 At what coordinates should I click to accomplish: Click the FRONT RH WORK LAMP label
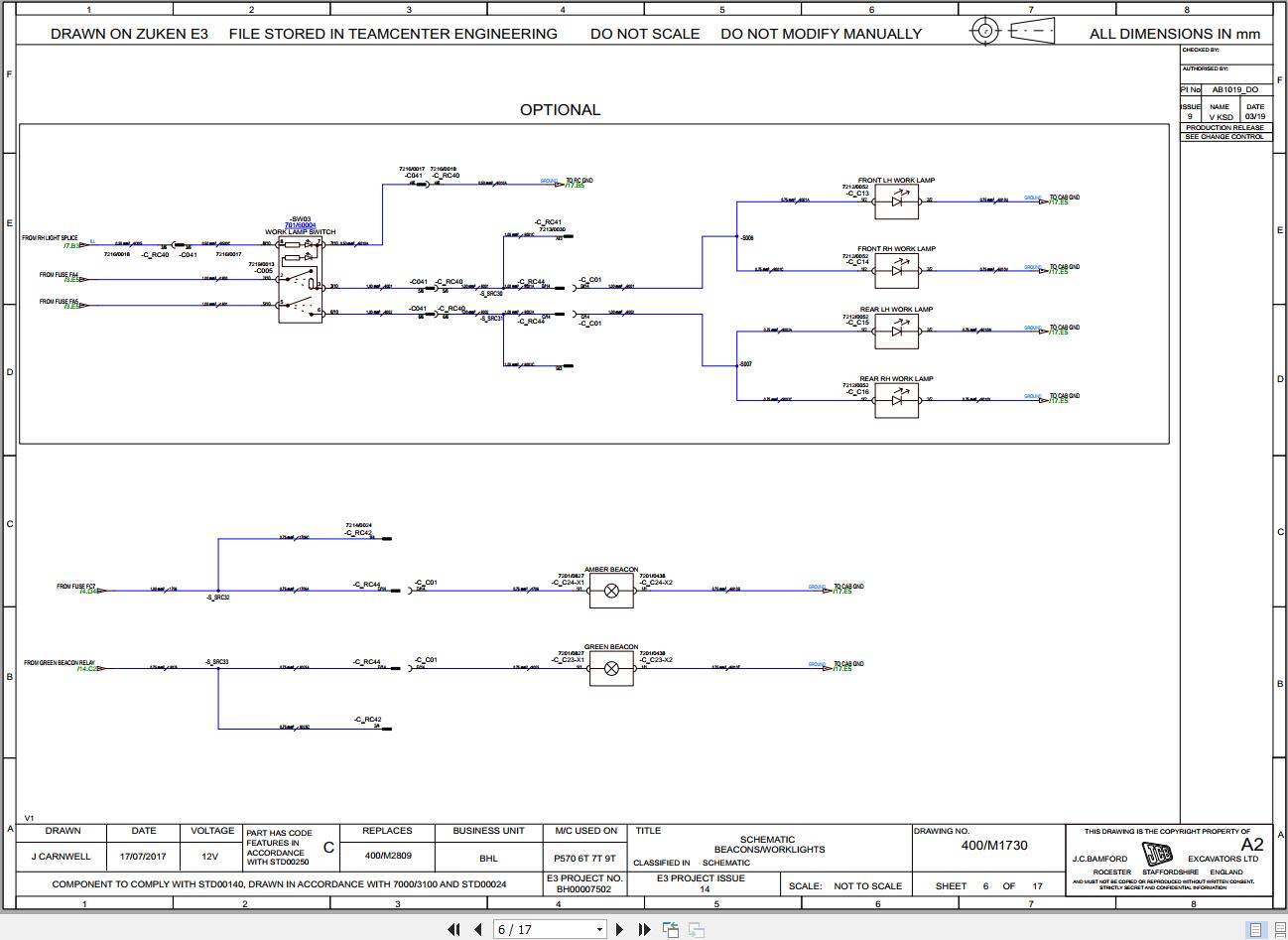(x=896, y=249)
